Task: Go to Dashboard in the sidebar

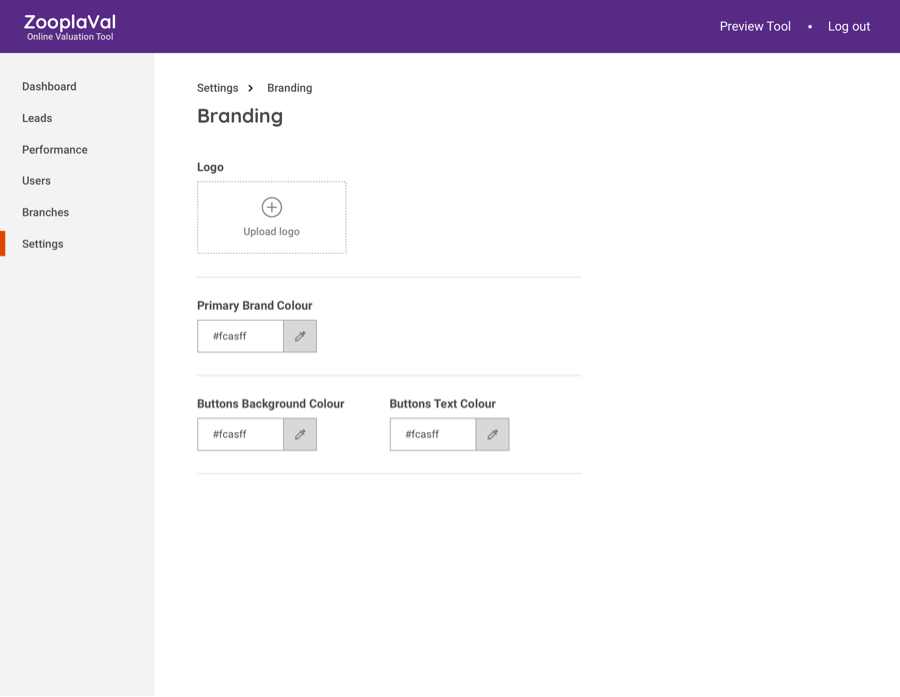Action: [x=49, y=87]
